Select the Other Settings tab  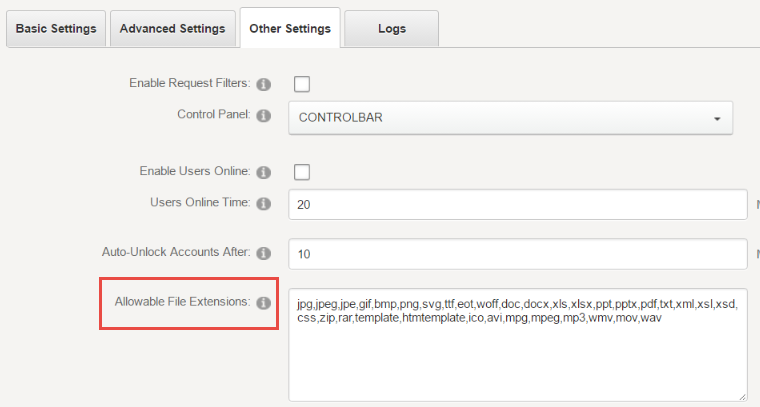[x=290, y=28]
